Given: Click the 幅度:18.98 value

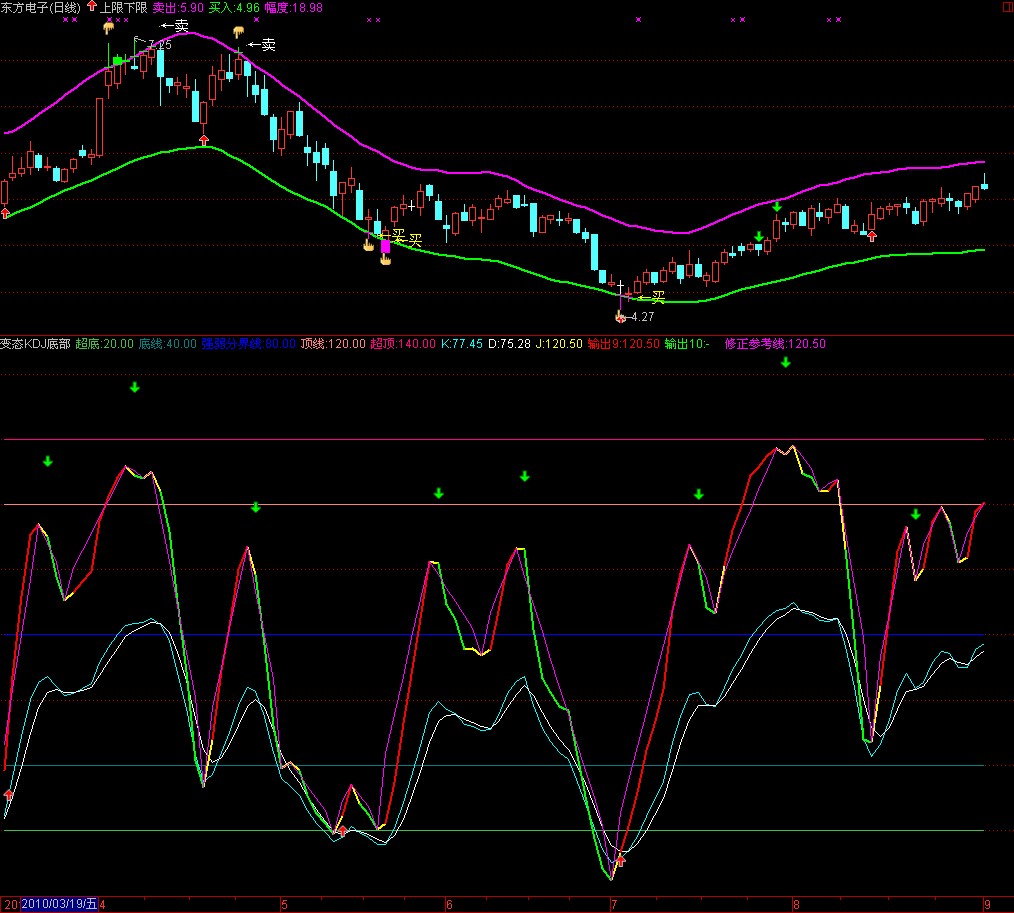Looking at the screenshot, I should (x=294, y=7).
